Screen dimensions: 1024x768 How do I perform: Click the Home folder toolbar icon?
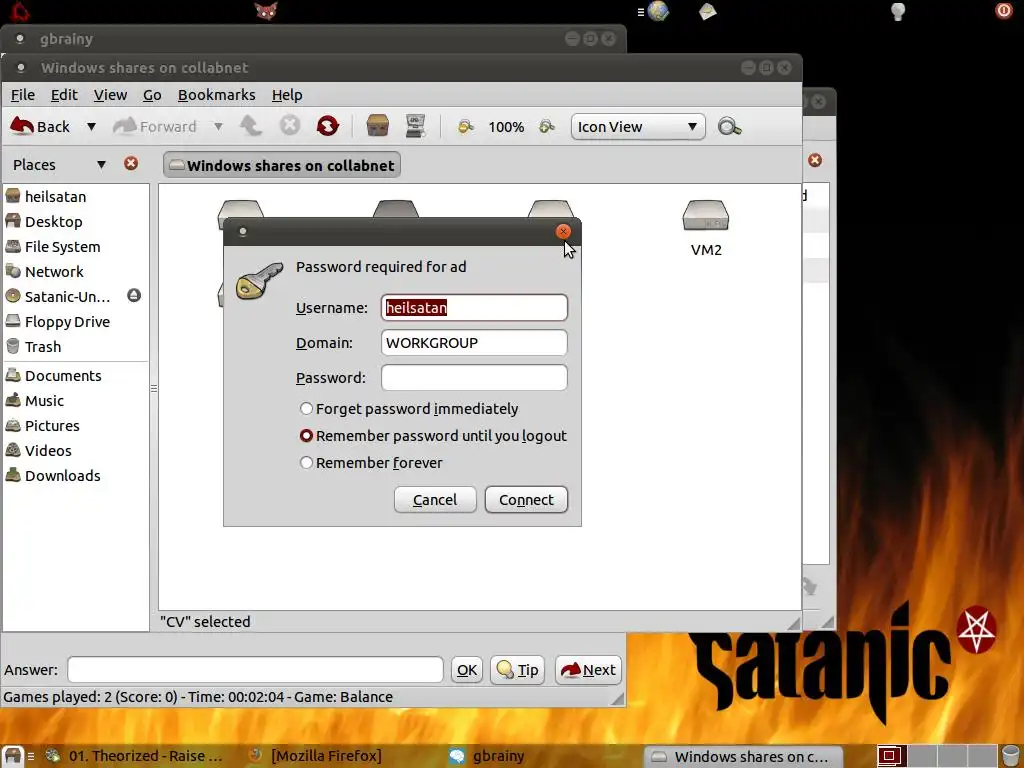[x=377, y=125]
